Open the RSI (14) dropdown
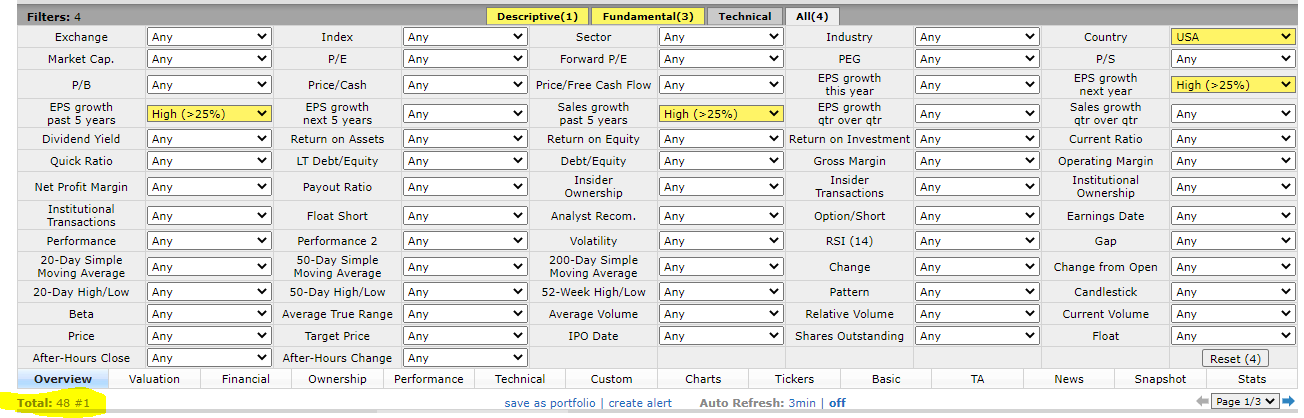This screenshot has width=1304, height=418. coord(977,241)
